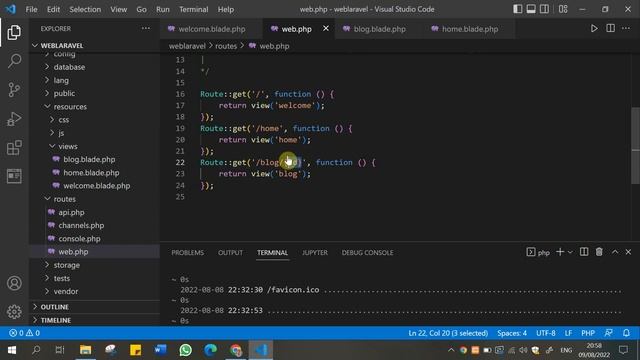Open channels.php in the file tree
Viewport: 640px width, 360px height.
[x=81, y=225]
